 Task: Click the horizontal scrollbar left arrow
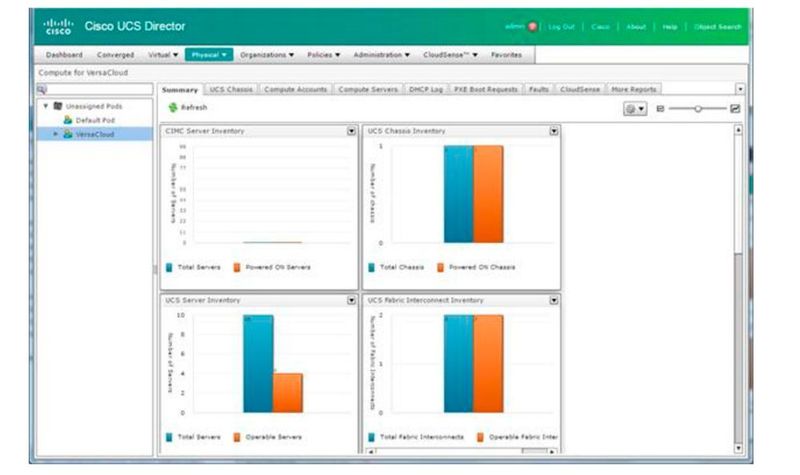click(371, 452)
